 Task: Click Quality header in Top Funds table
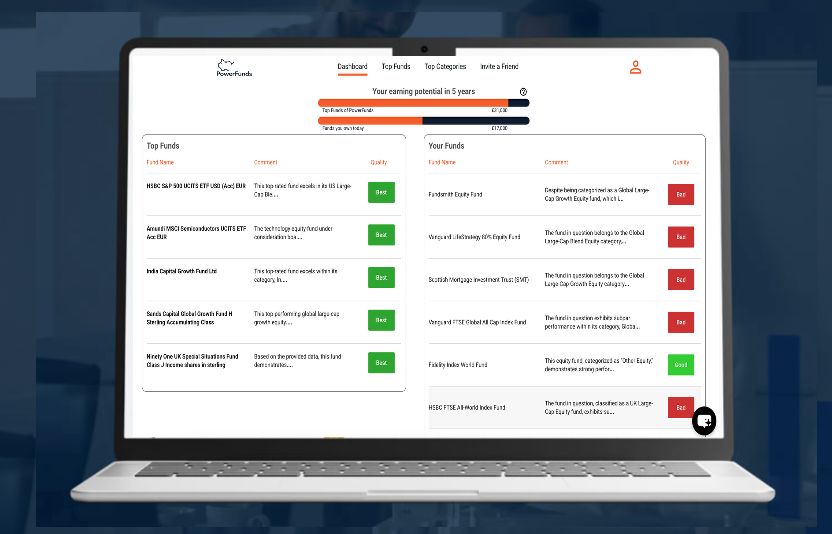click(378, 162)
